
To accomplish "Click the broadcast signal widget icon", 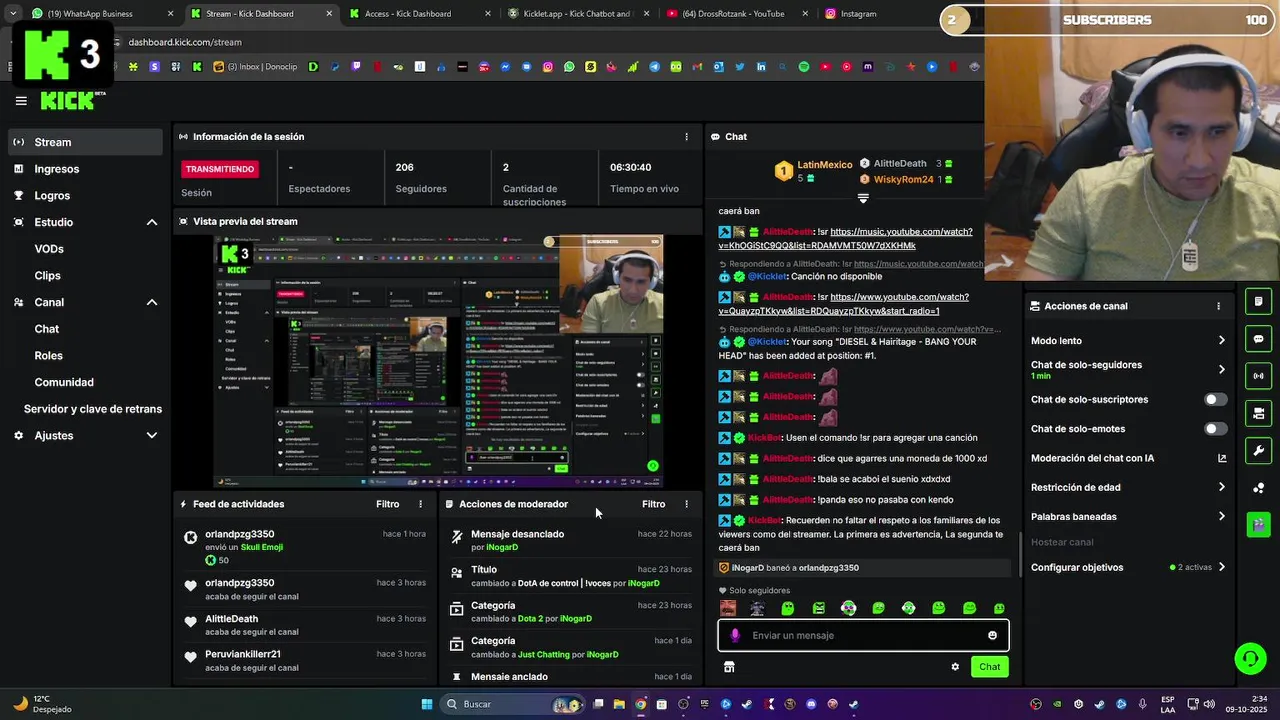I will click(1259, 376).
